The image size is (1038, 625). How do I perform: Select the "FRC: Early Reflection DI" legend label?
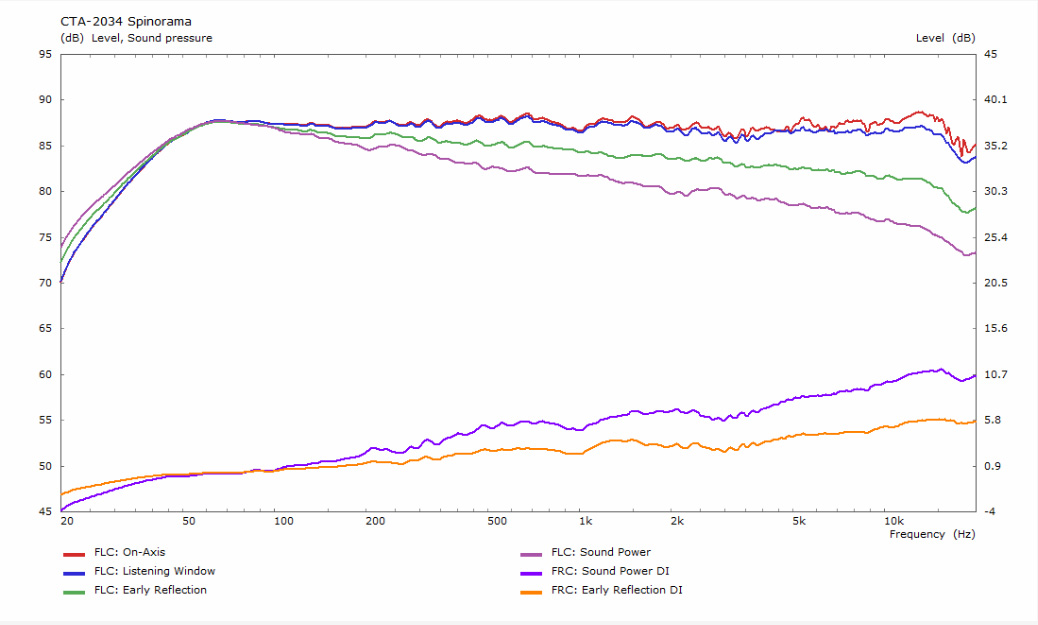point(617,590)
